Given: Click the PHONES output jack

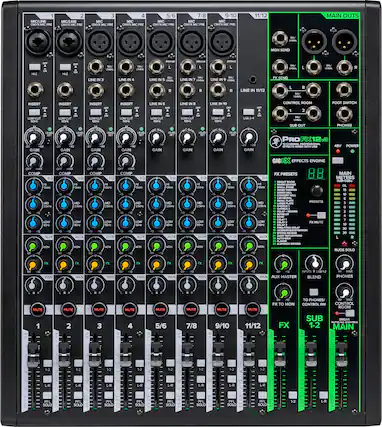Looking at the screenshot, I should pos(344,114).
